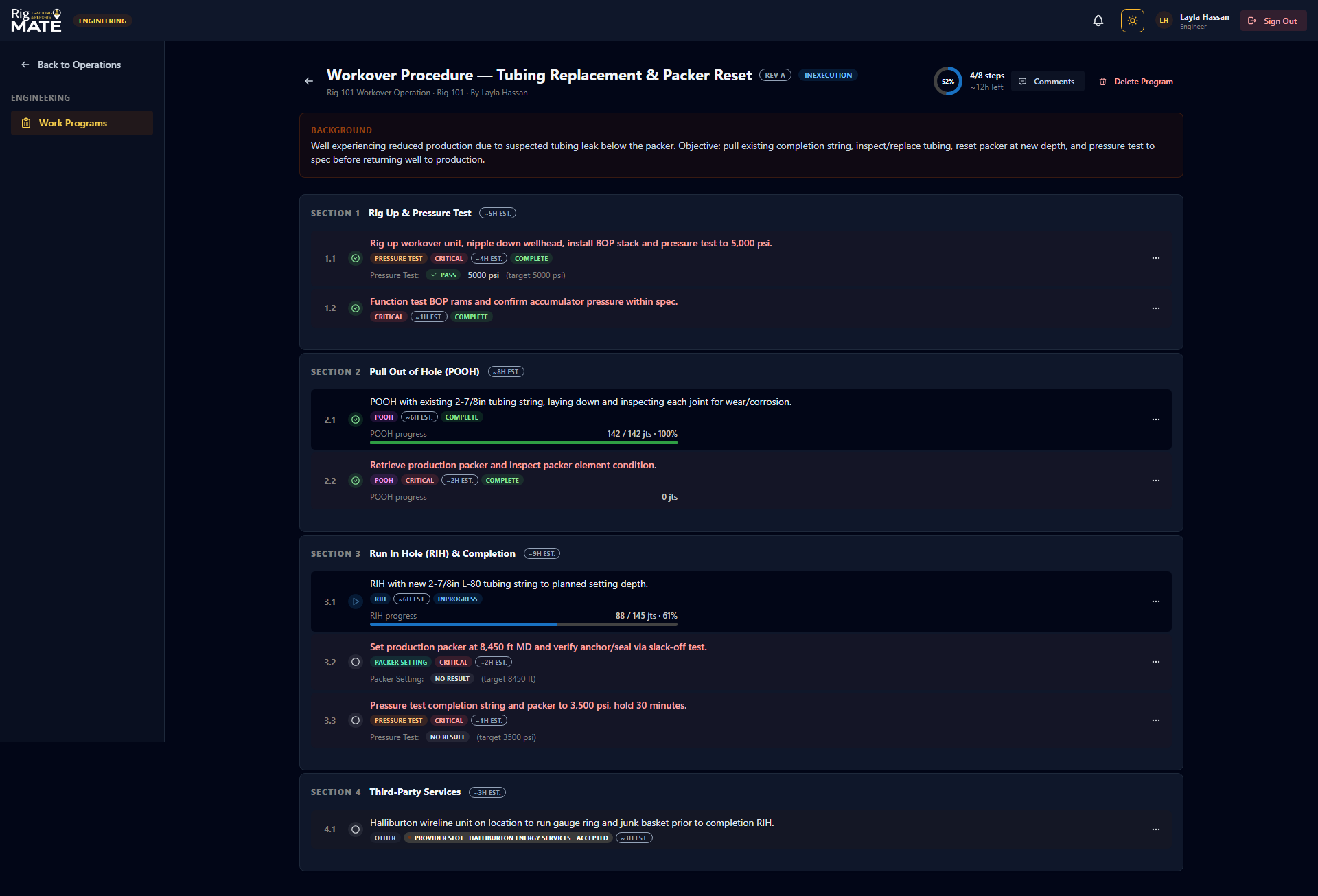Toggle completed check on step 2.2

click(356, 481)
